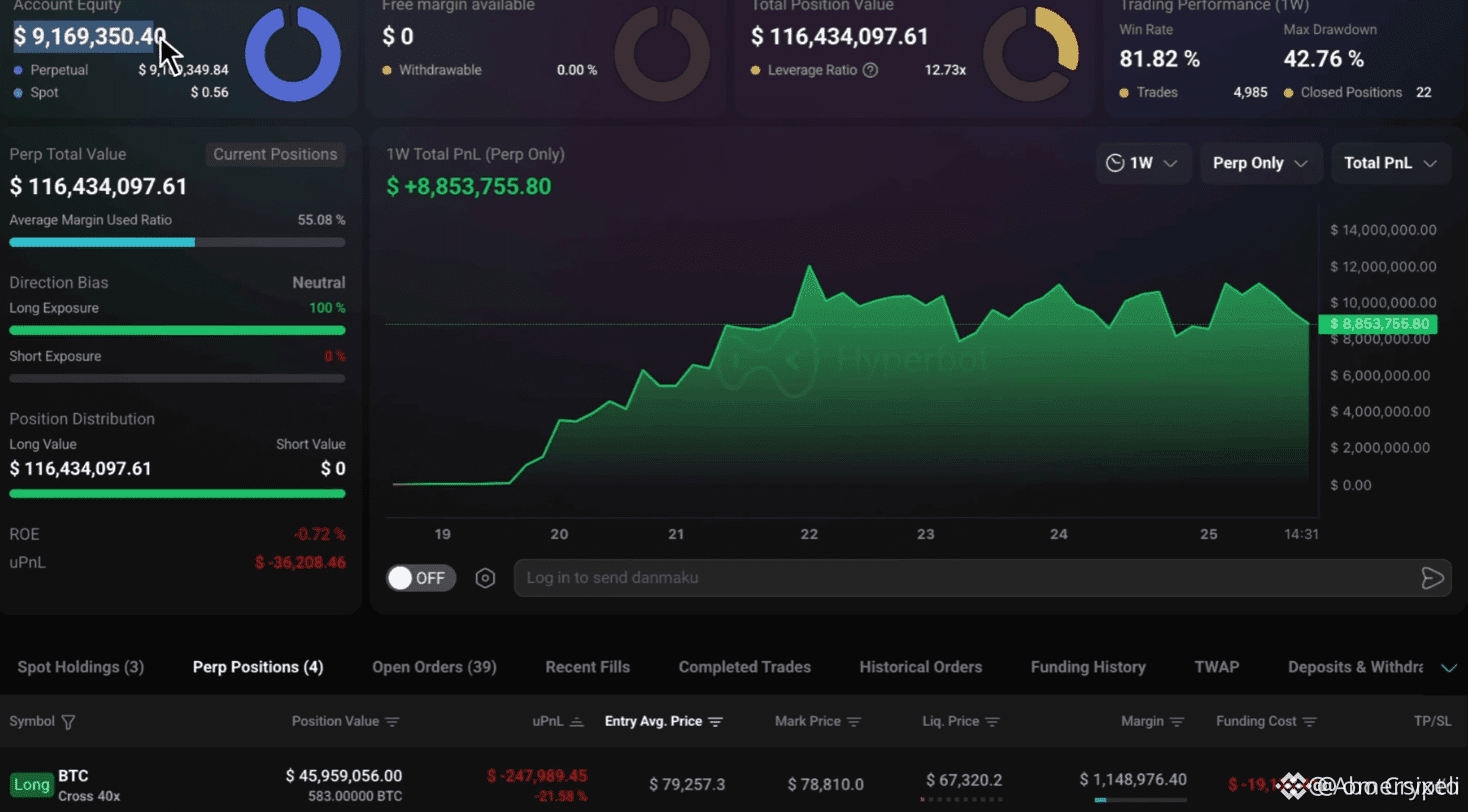Click BTC position value $45,959,056.00
The image size is (1468, 812).
pyautogui.click(x=344, y=776)
